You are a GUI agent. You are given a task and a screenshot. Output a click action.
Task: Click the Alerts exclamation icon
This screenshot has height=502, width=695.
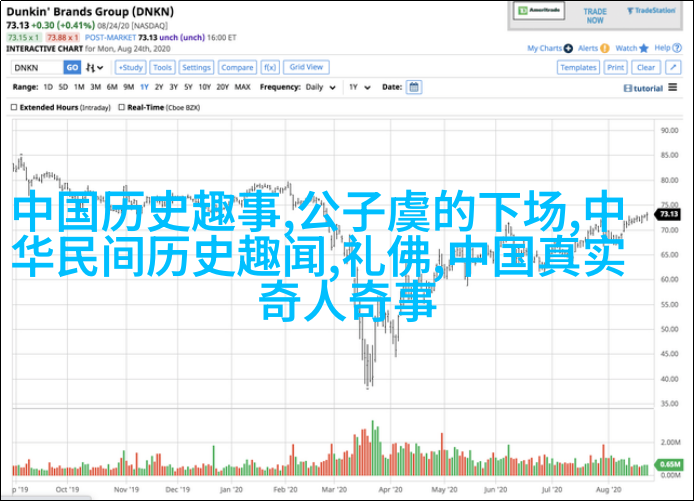605,48
